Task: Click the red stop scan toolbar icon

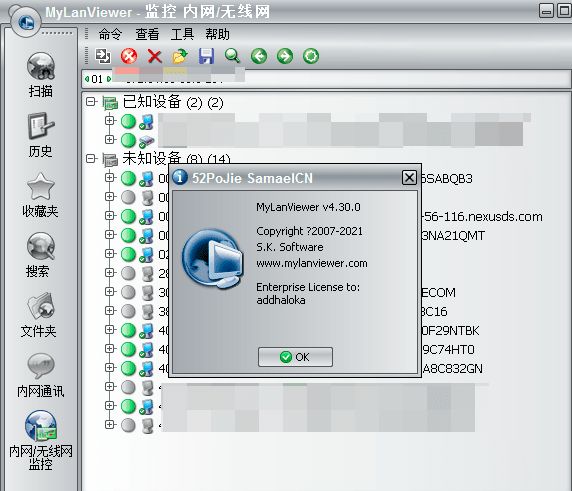Action: pyautogui.click(x=129, y=56)
